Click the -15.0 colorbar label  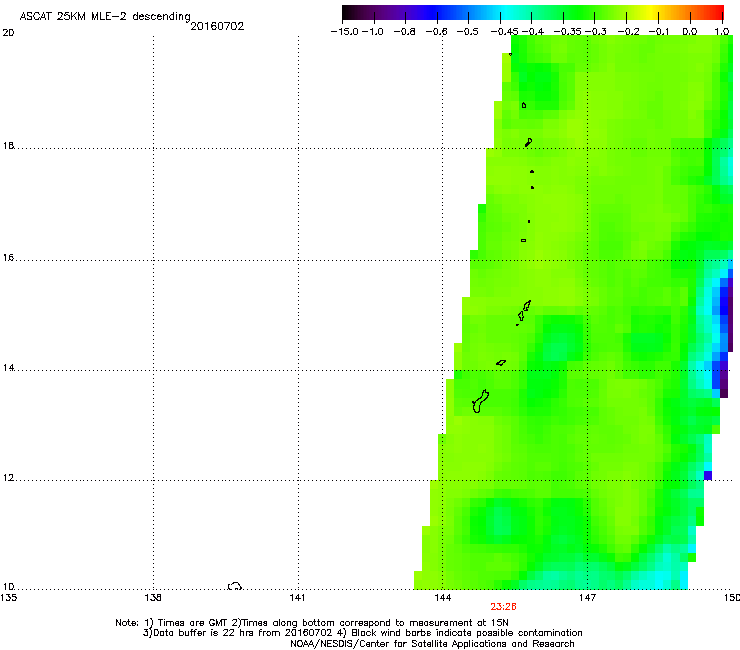point(345,32)
